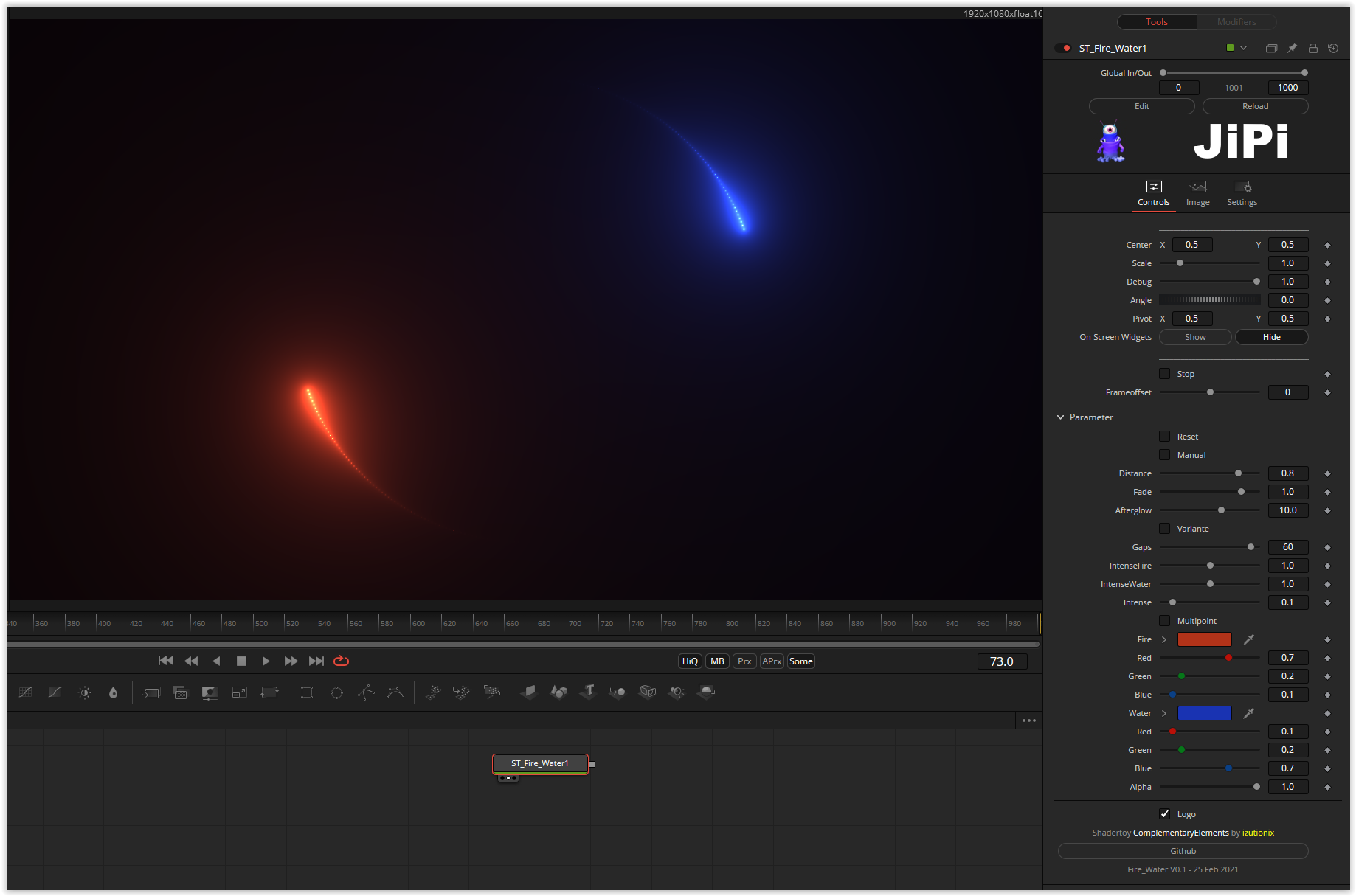Check the Reset checkbox
Screen dimensions: 1356x896
point(1164,437)
